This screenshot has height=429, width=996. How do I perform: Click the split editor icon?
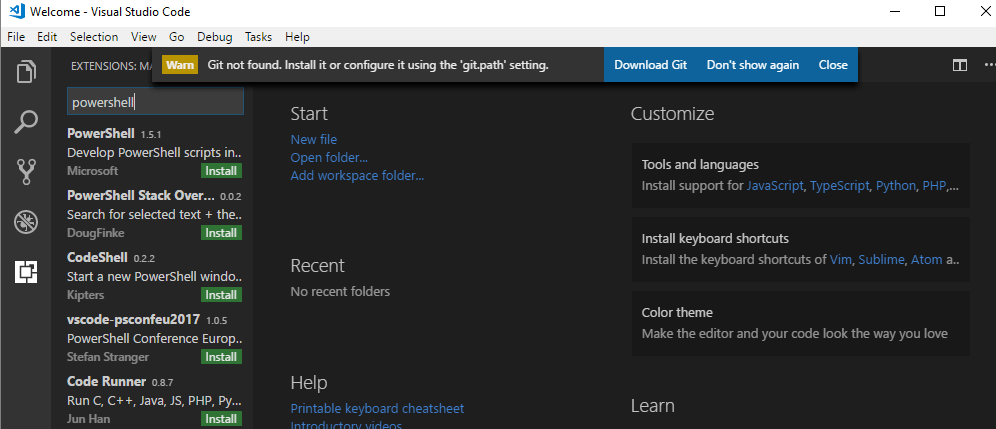click(959, 65)
